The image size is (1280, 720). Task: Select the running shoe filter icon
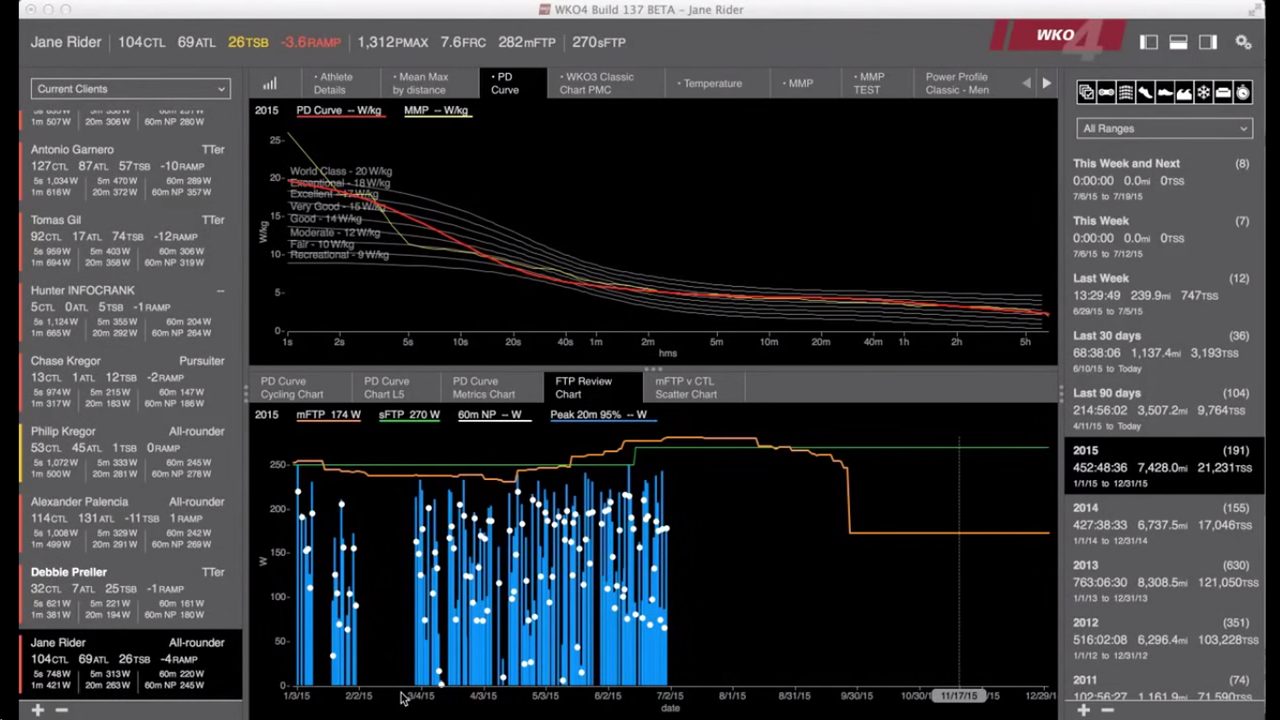tap(1145, 93)
